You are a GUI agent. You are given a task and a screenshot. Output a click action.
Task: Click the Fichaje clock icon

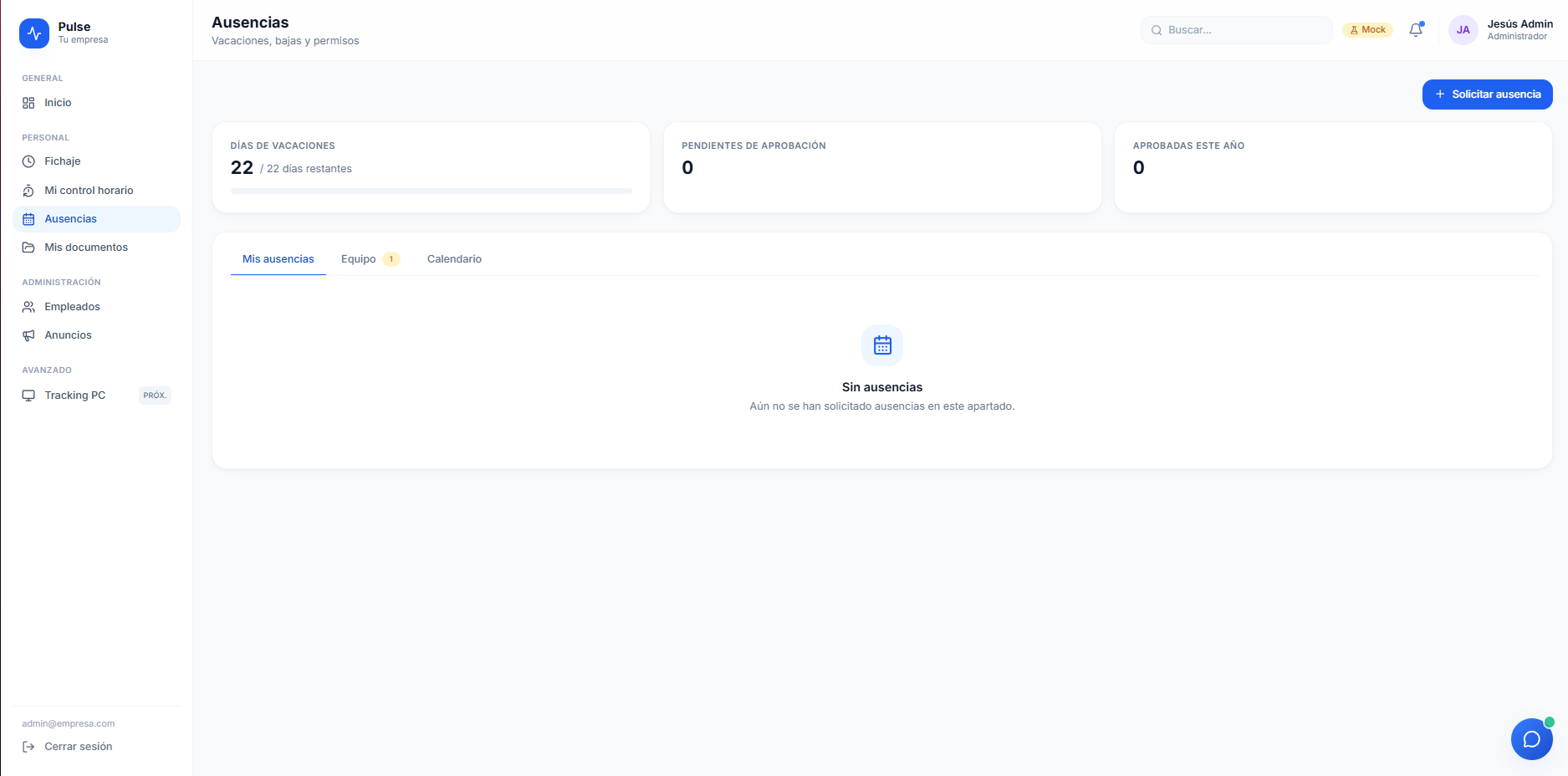28,161
